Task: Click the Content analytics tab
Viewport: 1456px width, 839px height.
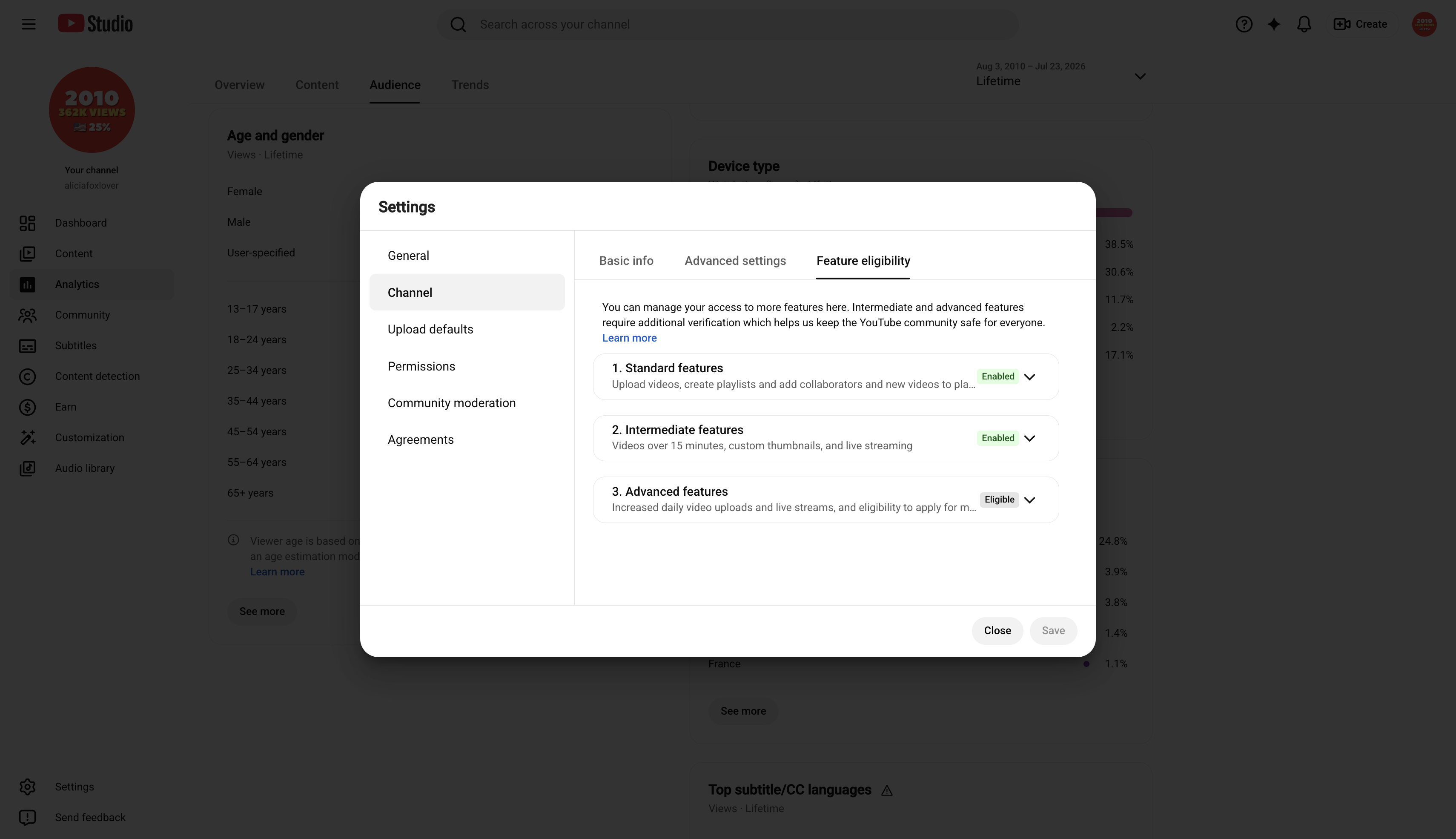Action: coord(317,85)
